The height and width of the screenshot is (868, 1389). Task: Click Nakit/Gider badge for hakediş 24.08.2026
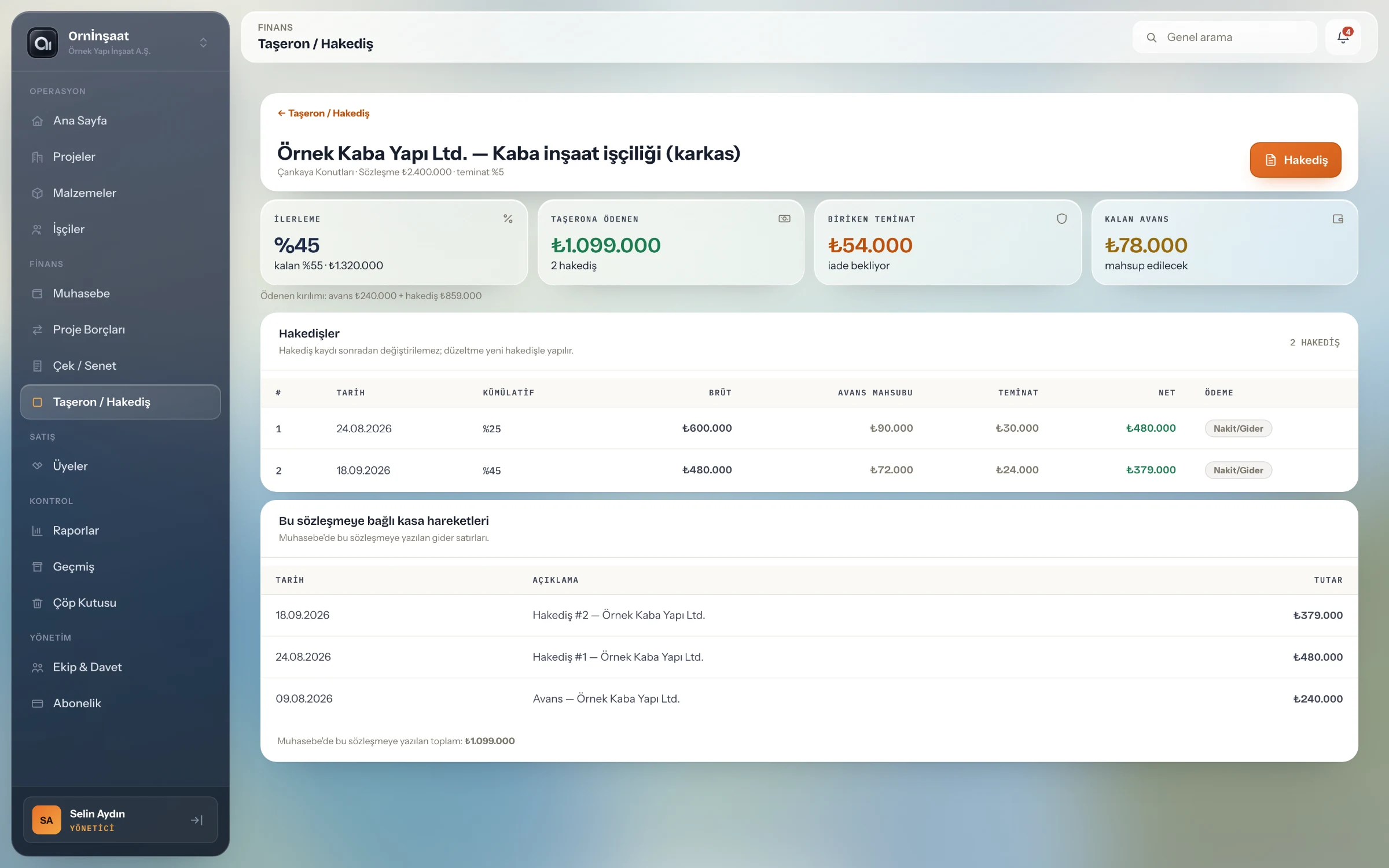(x=1238, y=429)
